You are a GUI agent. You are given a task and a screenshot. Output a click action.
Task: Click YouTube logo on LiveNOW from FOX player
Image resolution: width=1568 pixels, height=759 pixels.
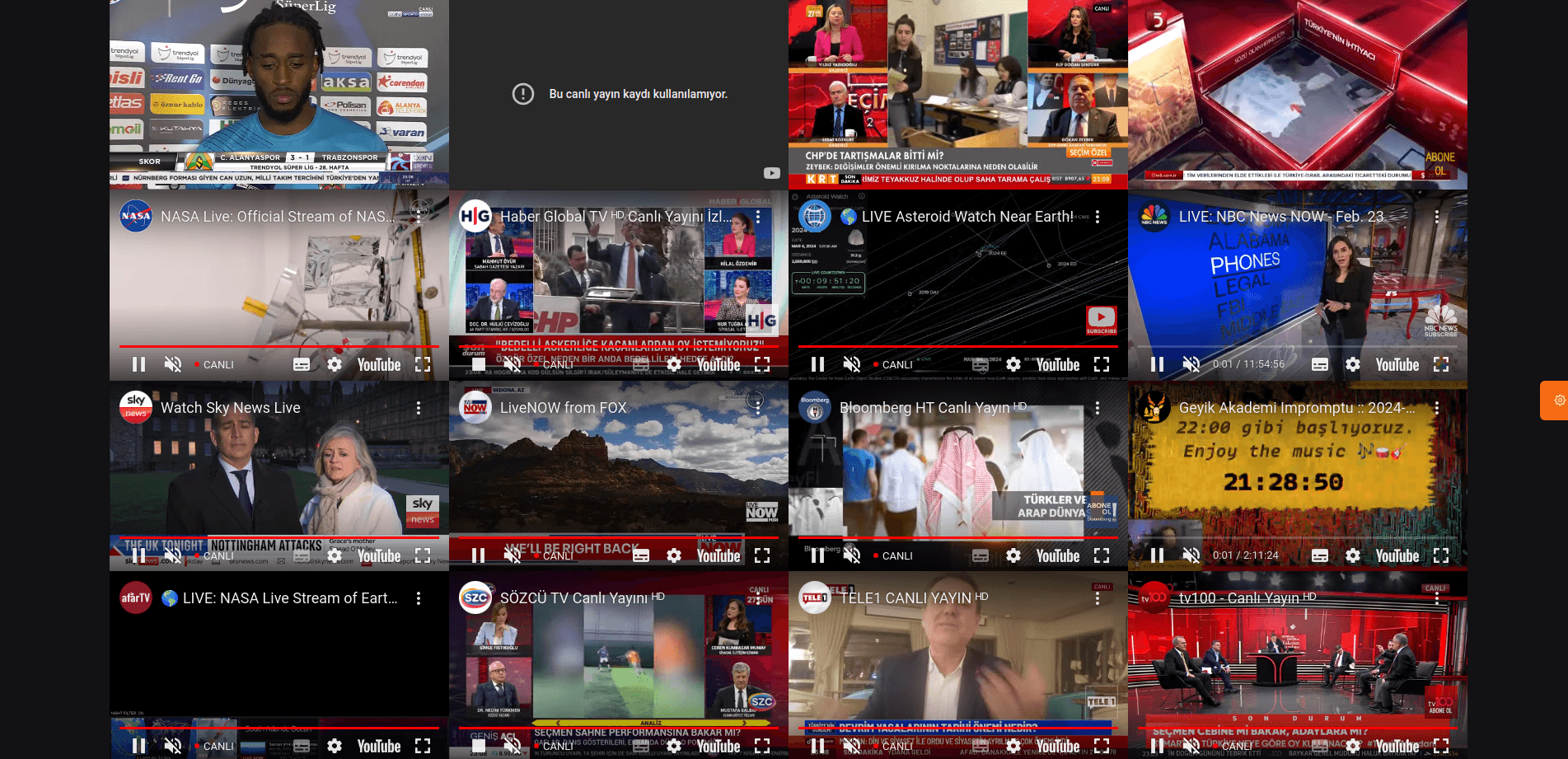(x=718, y=555)
